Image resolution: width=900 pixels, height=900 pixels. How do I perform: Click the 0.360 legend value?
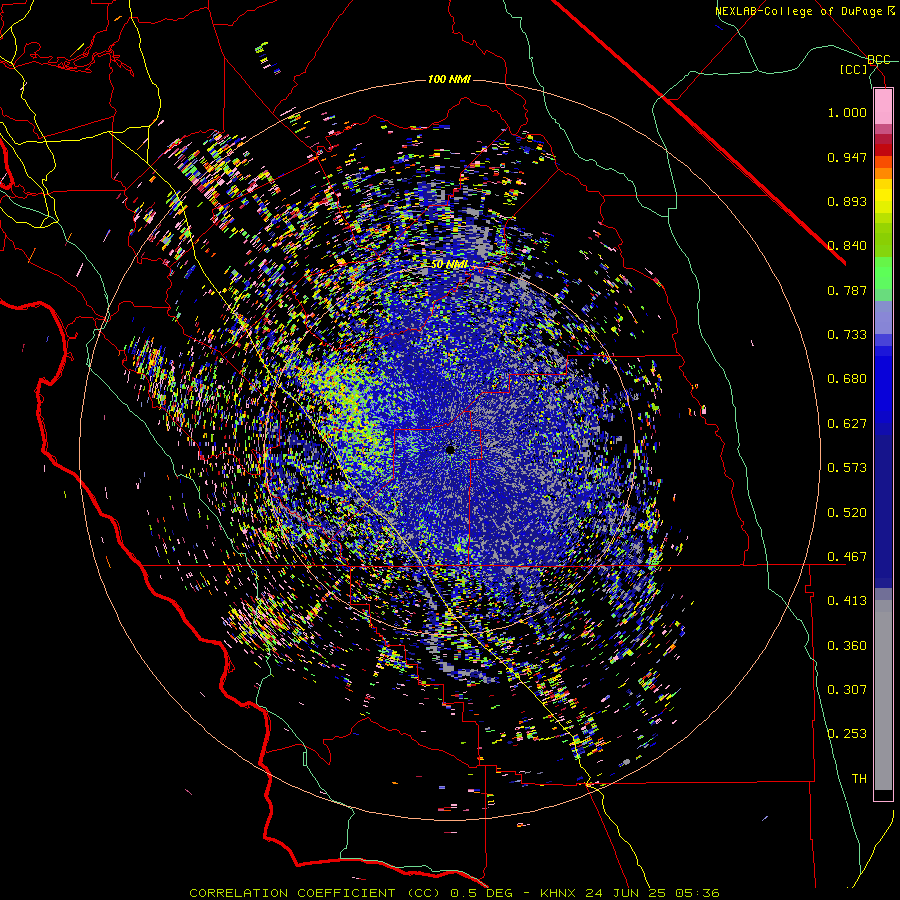click(847, 646)
